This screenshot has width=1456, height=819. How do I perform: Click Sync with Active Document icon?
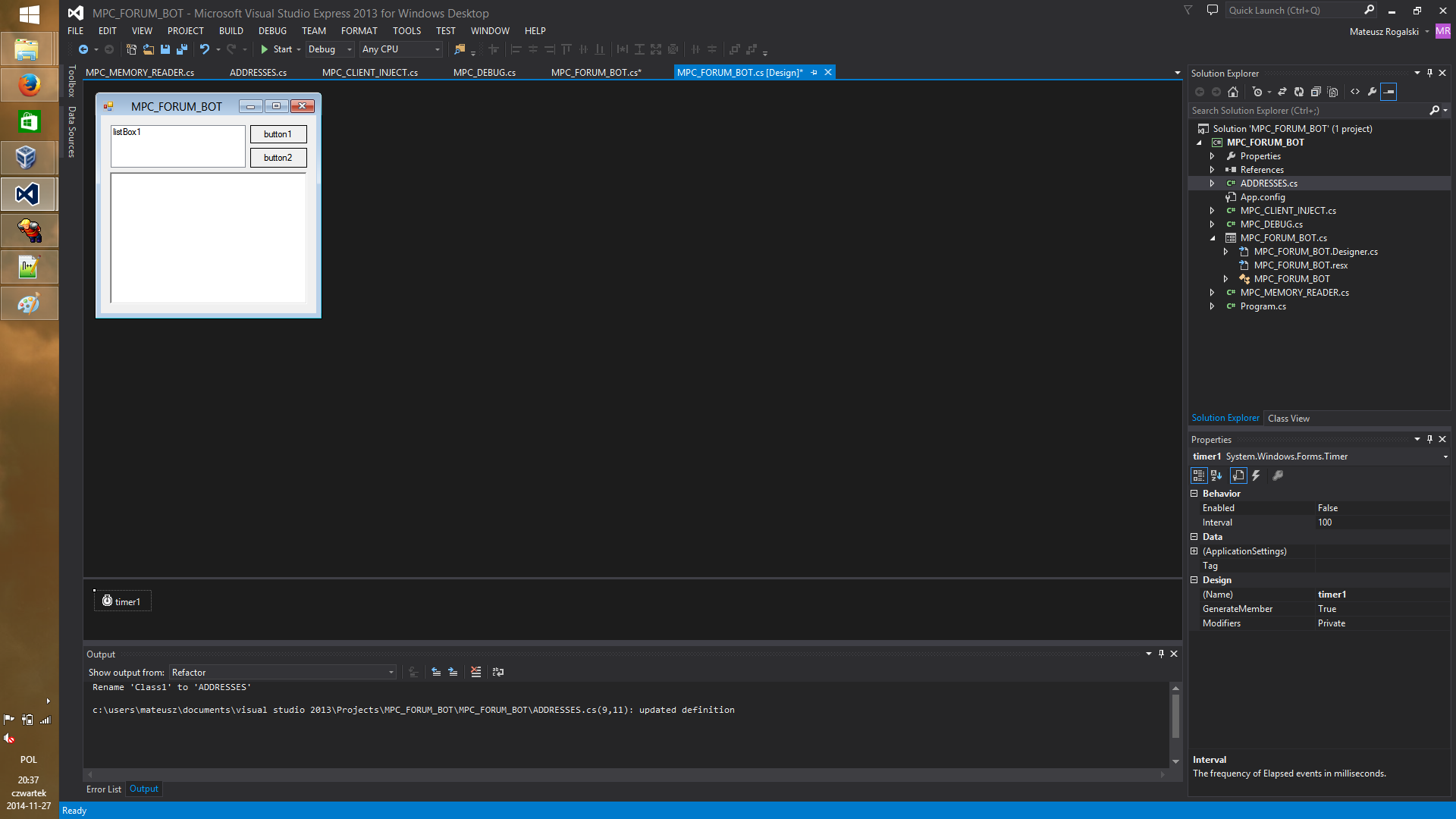click(1282, 92)
